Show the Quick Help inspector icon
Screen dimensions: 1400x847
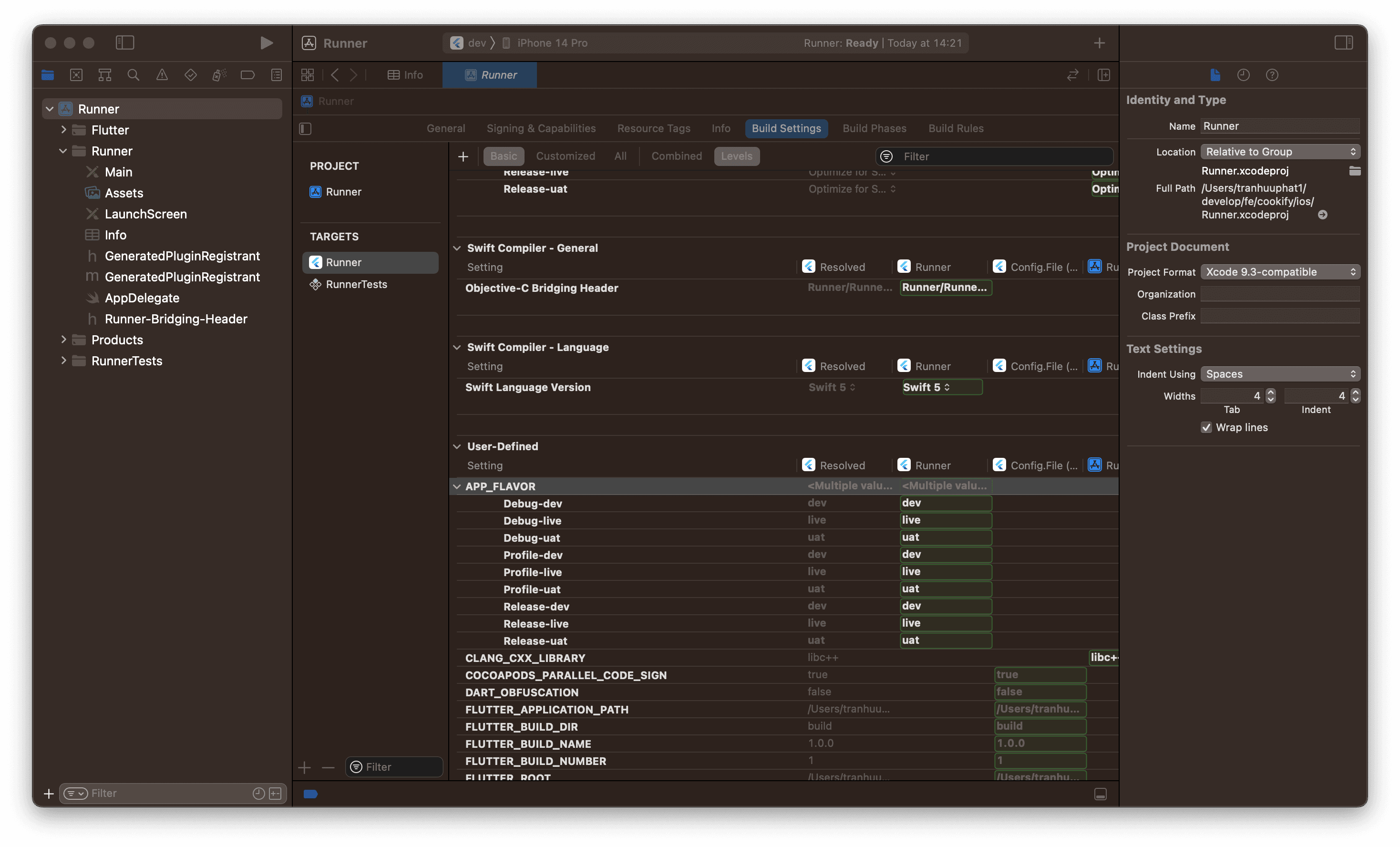coord(1272,74)
